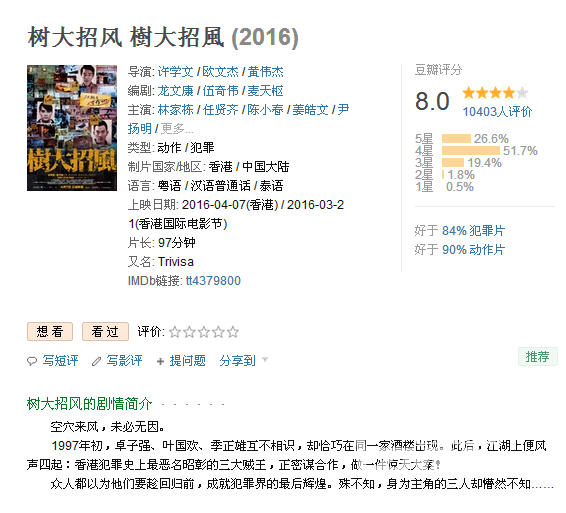Mark the movie as 想看

coord(50,331)
